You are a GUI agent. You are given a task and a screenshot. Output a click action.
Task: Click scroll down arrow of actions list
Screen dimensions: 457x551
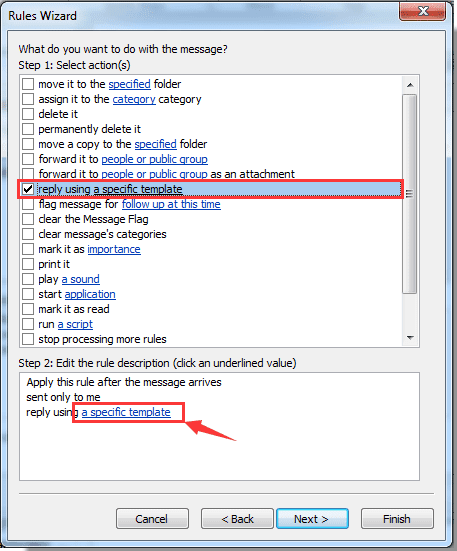point(410,338)
